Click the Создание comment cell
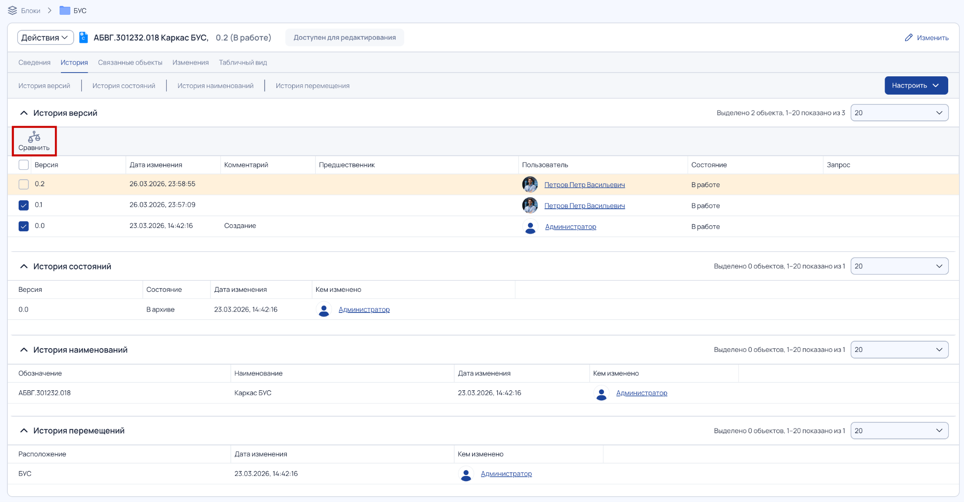This screenshot has width=964, height=502. [x=240, y=226]
